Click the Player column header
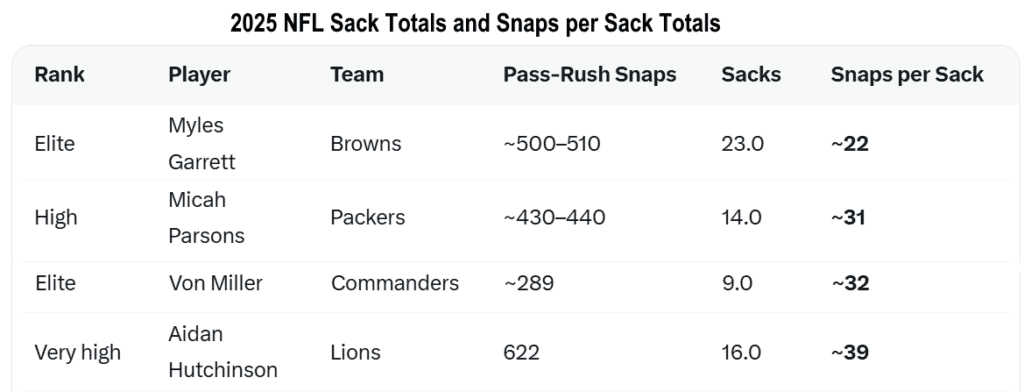The width and height of the screenshot is (1024, 392). point(199,74)
